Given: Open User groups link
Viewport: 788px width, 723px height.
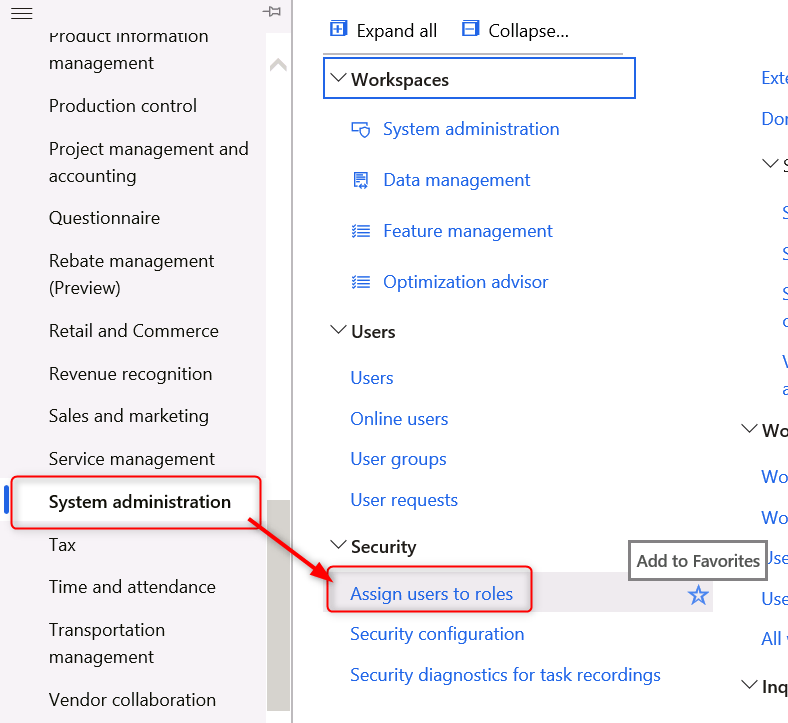Looking at the screenshot, I should coord(398,459).
